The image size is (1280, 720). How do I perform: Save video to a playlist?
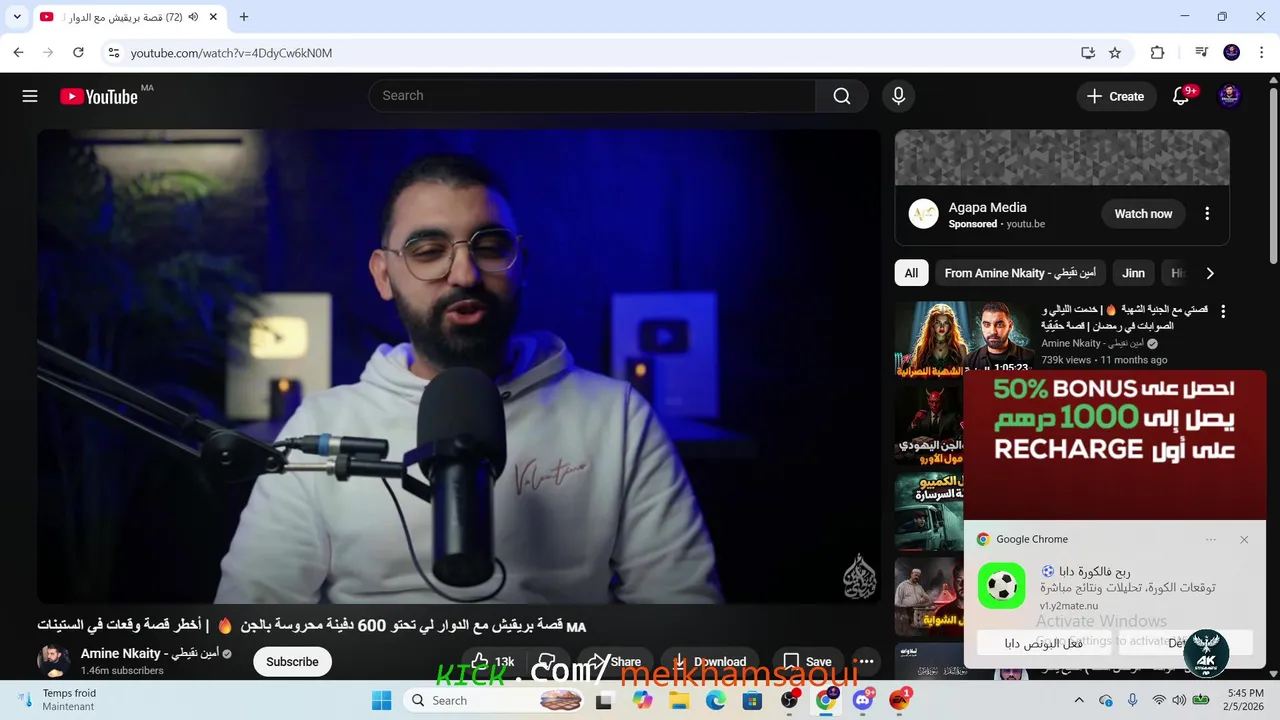pos(807,661)
